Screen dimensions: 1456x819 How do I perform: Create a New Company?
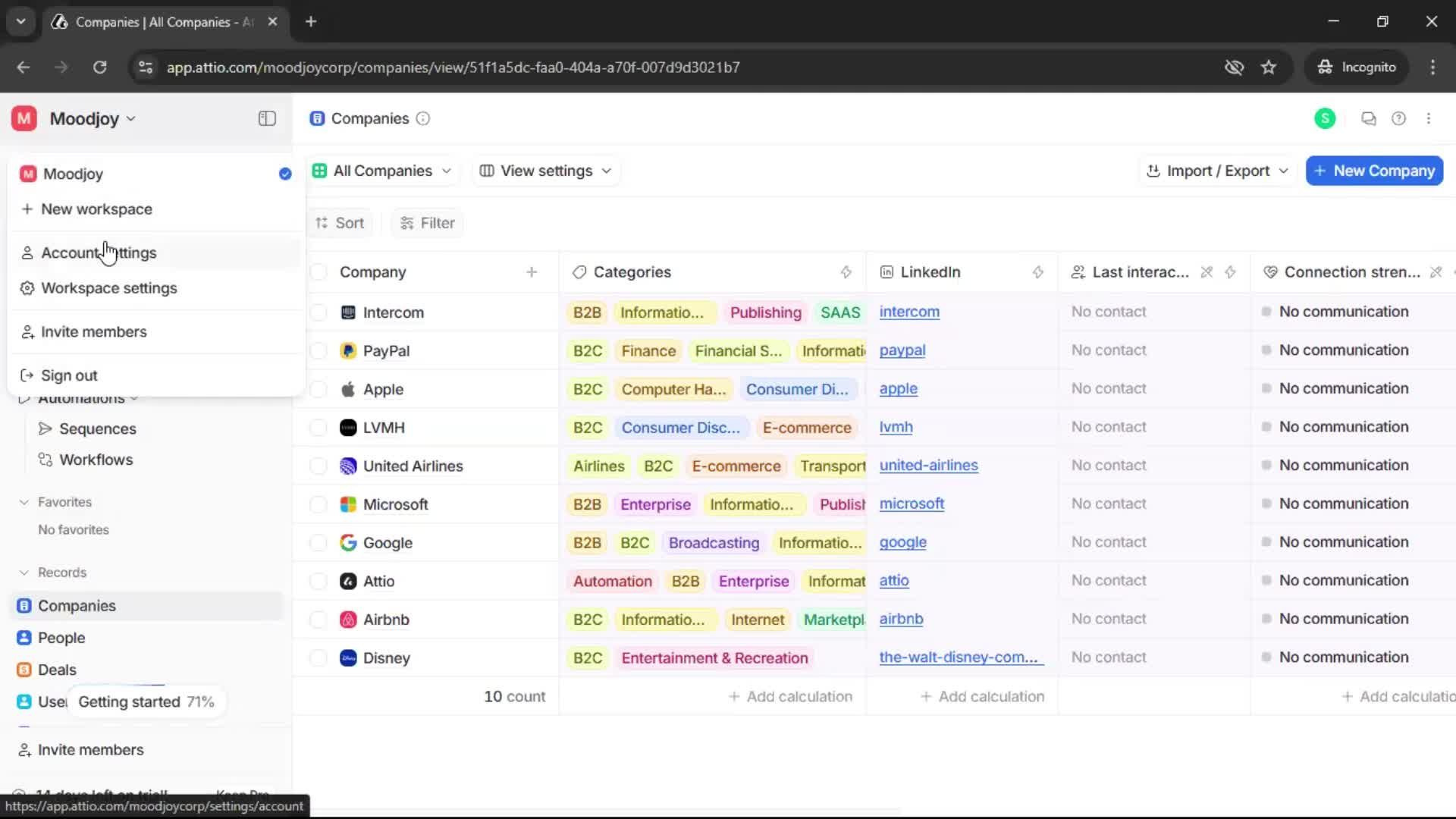click(1374, 171)
